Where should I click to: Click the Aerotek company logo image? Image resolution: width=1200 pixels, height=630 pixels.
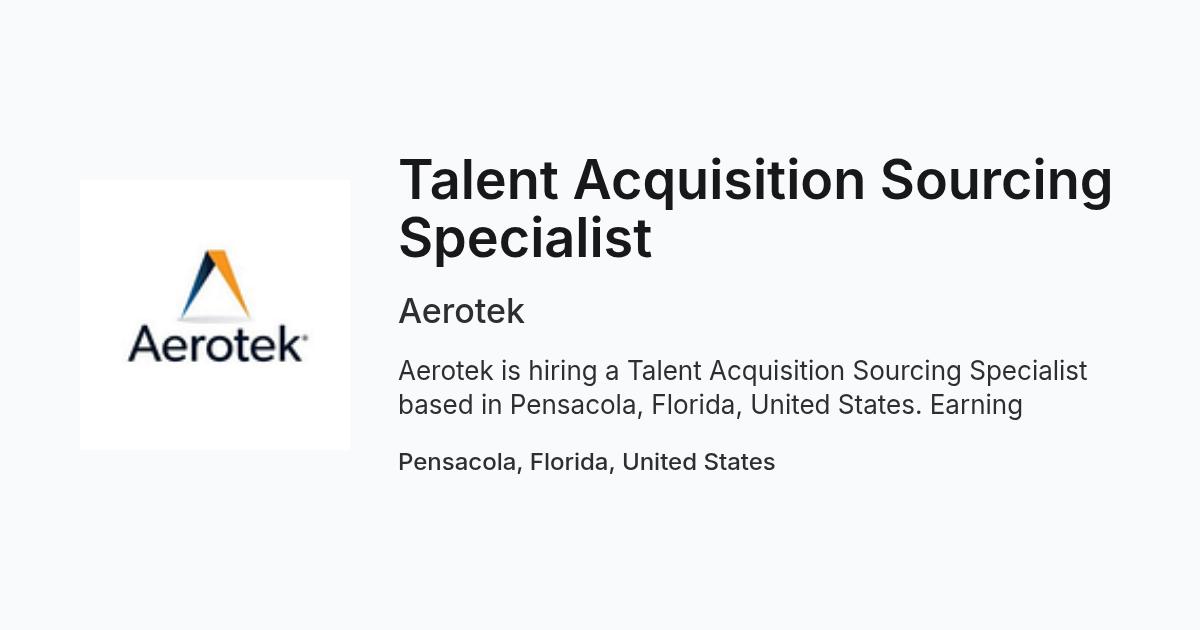[215, 314]
